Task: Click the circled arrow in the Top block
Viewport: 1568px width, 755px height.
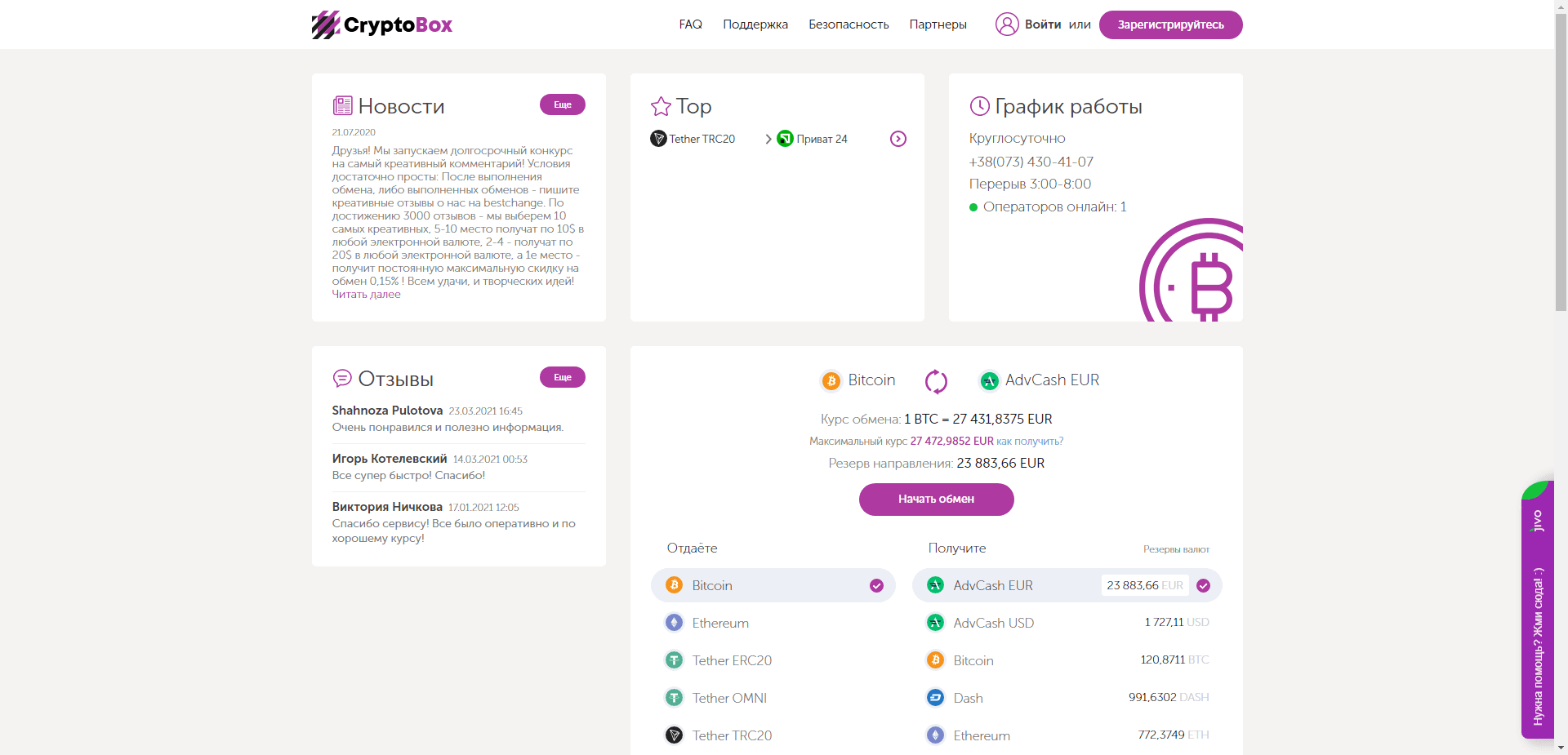Action: pyautogui.click(x=898, y=139)
